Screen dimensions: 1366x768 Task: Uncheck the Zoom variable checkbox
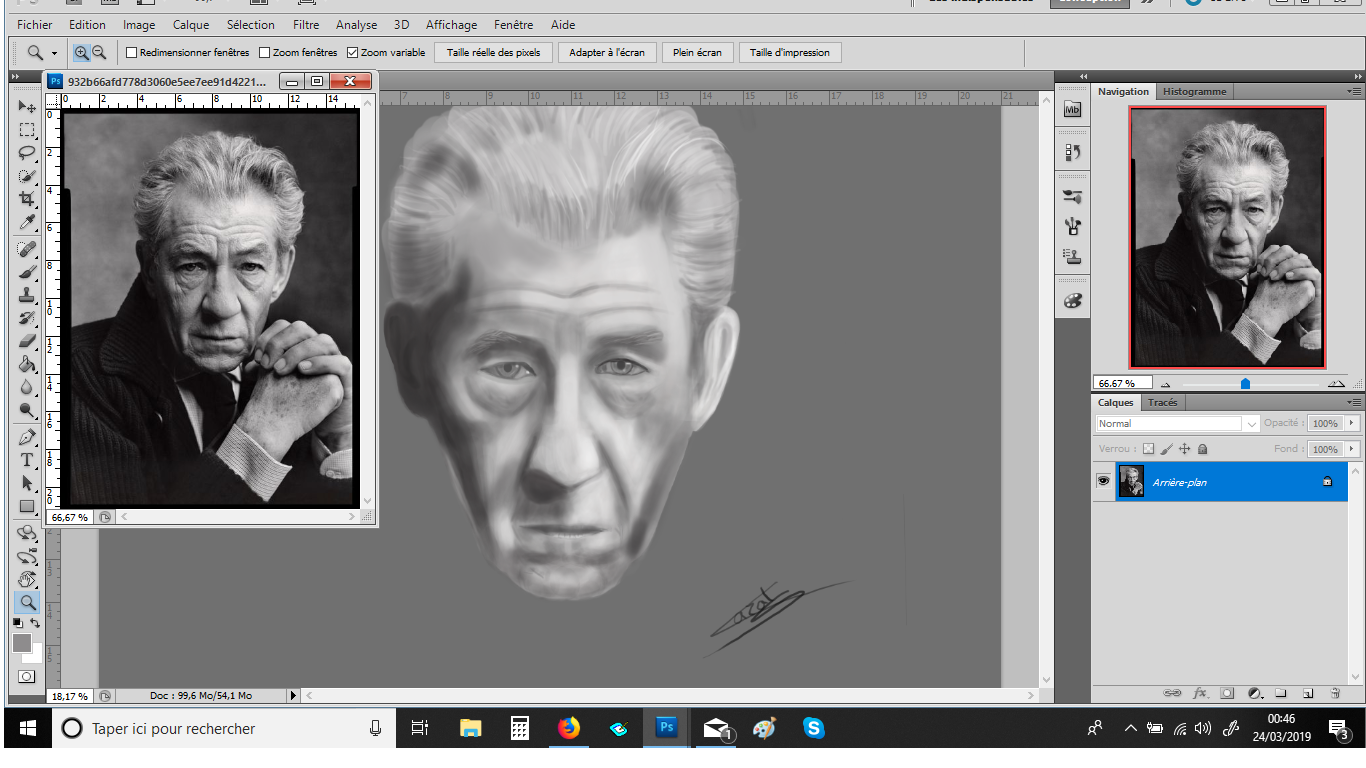(352, 53)
